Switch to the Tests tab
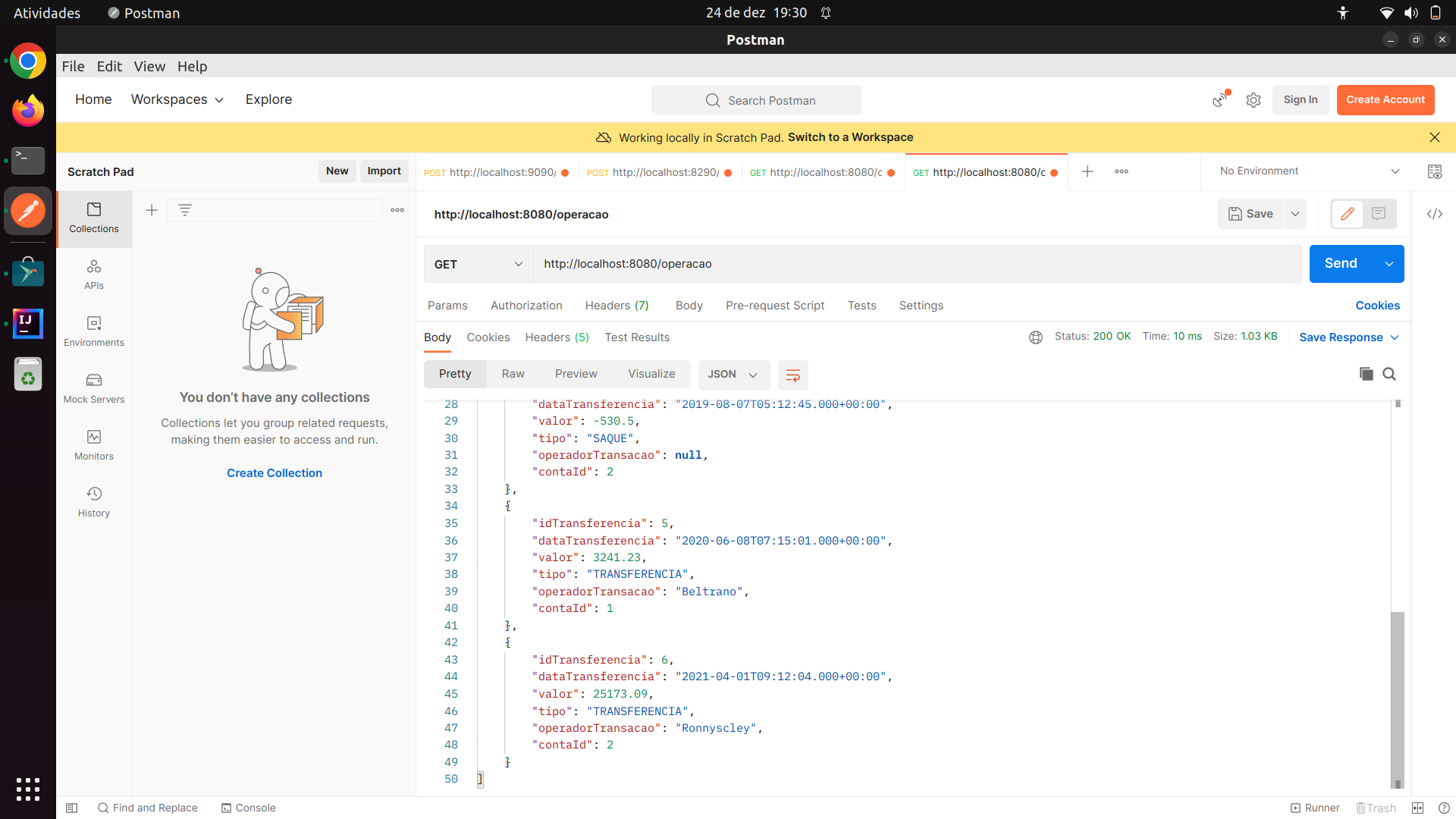 (861, 305)
